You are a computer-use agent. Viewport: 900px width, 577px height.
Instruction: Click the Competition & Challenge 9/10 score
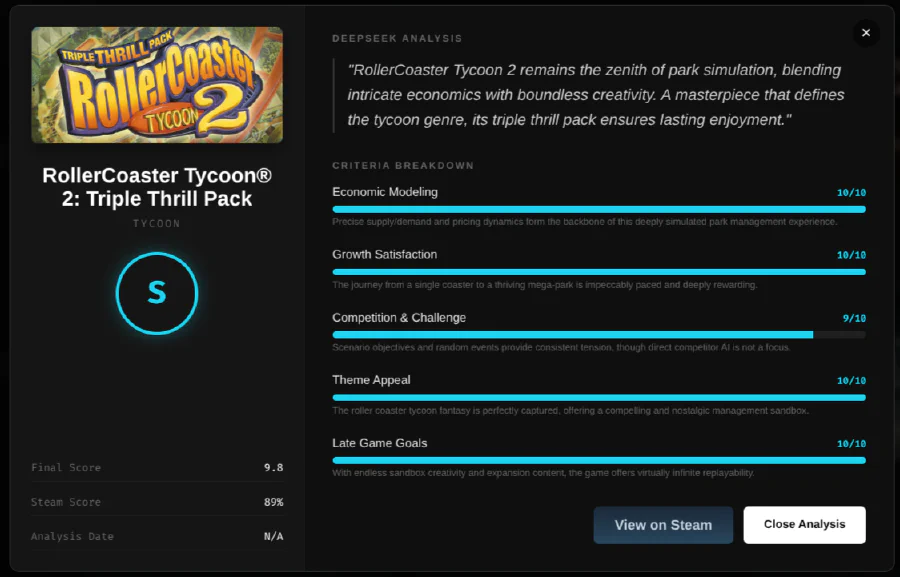coord(853,318)
